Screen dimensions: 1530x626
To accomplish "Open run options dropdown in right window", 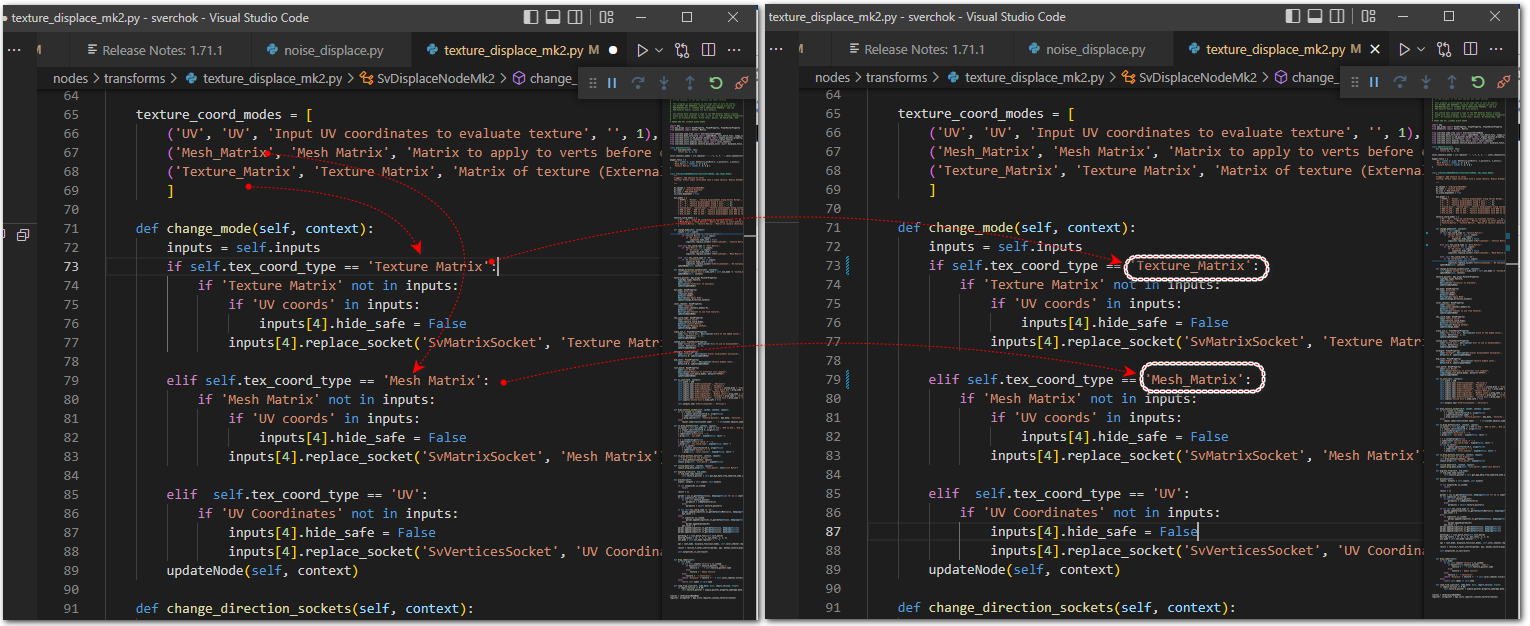I will pyautogui.click(x=1421, y=49).
